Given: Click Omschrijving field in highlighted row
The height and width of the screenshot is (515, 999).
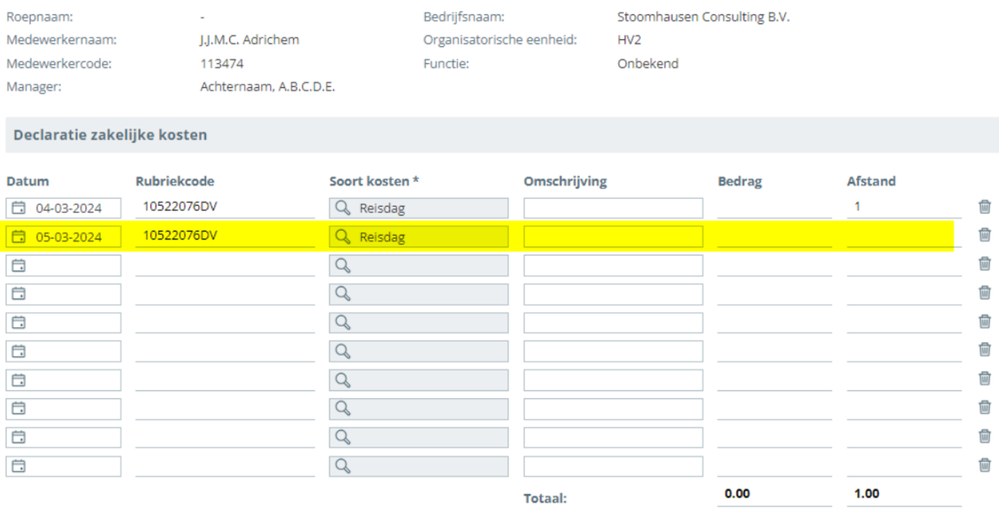Looking at the screenshot, I should tap(612, 237).
